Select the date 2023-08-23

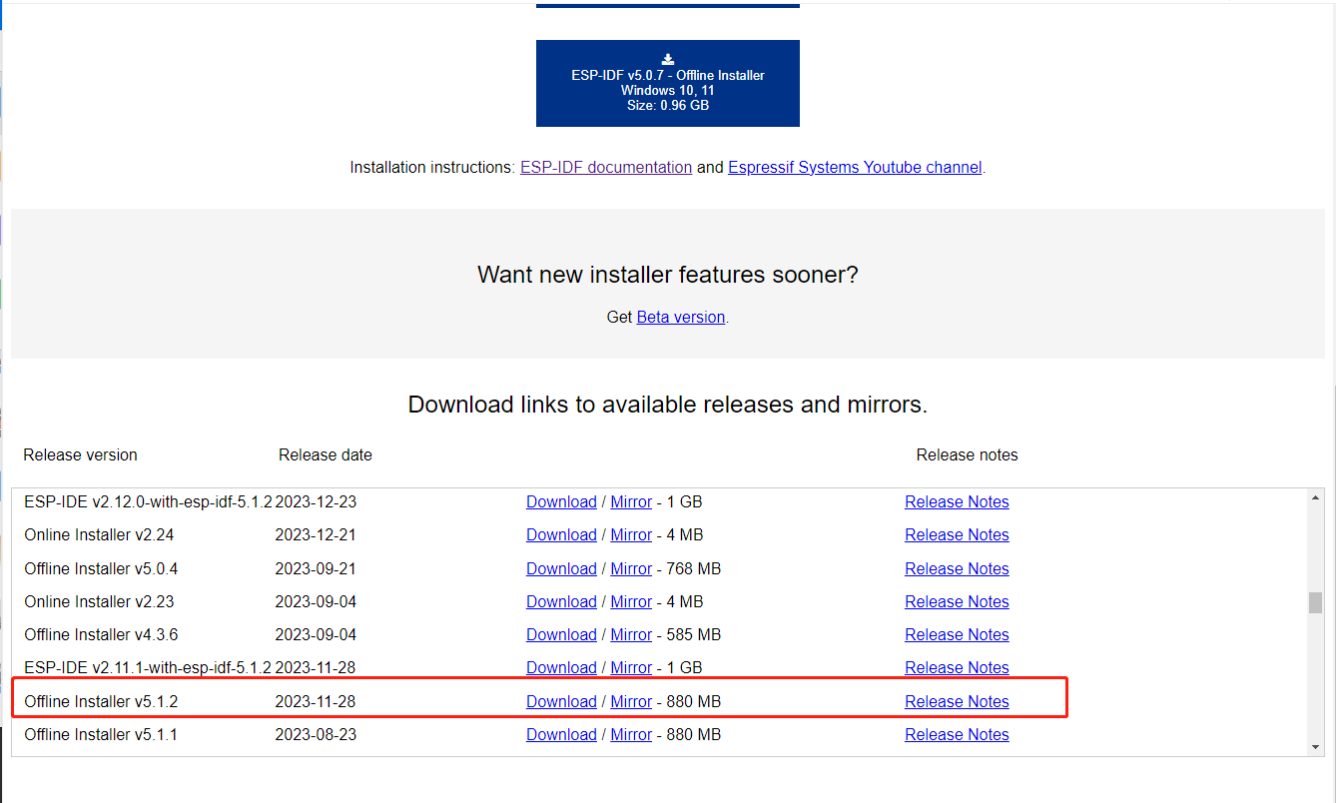pos(315,735)
